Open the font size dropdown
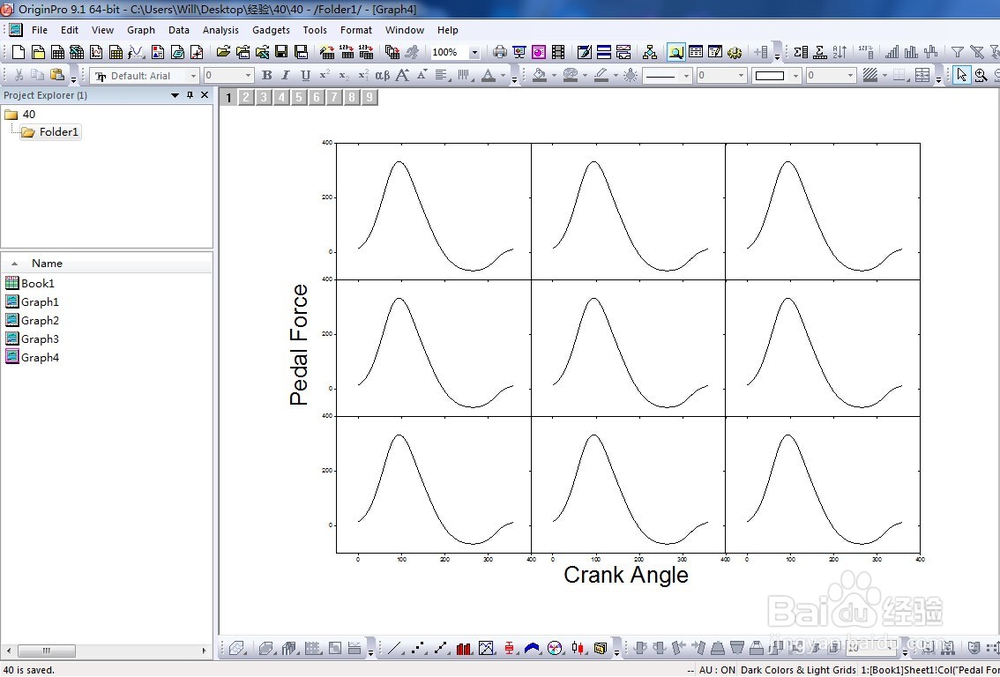 [248, 76]
